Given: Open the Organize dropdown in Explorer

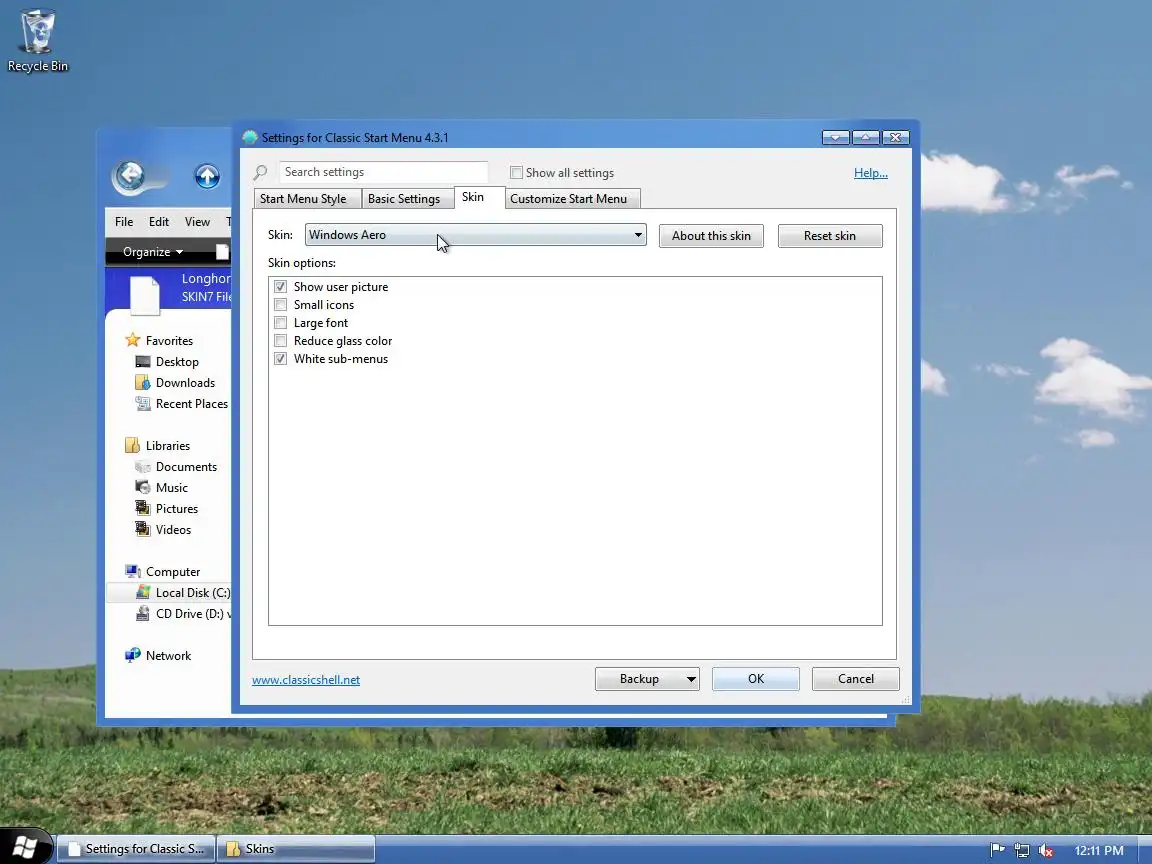Looking at the screenshot, I should 153,252.
